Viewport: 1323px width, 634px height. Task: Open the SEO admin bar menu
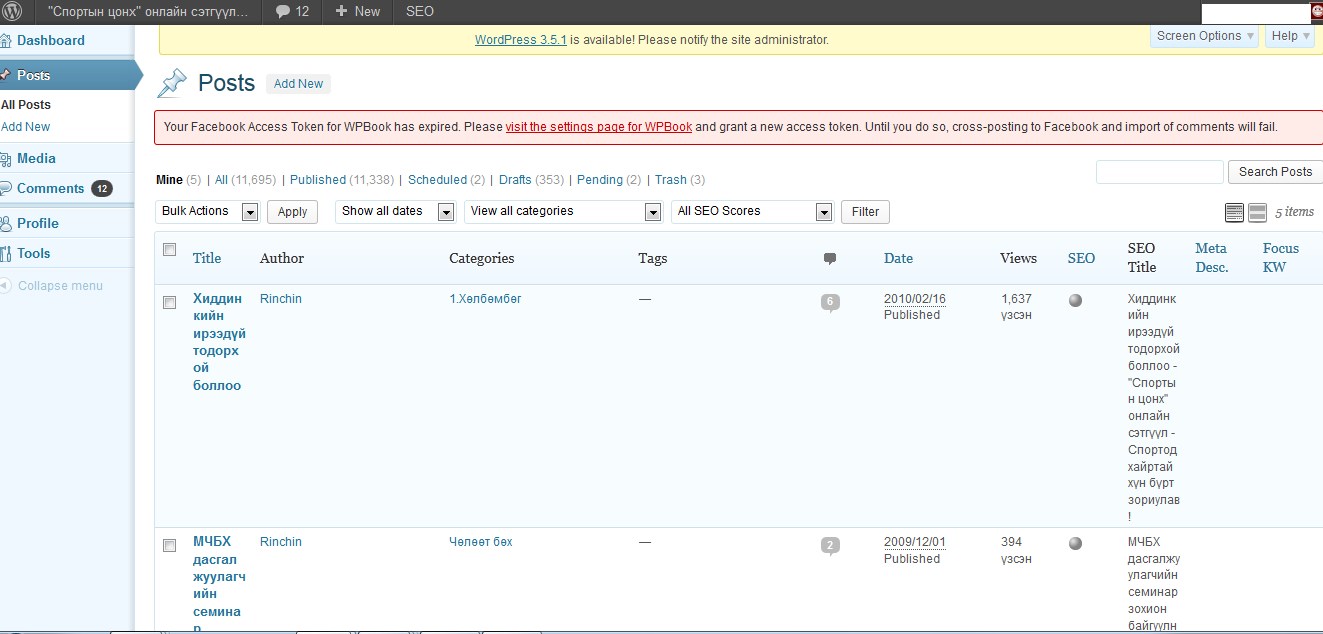pos(420,11)
